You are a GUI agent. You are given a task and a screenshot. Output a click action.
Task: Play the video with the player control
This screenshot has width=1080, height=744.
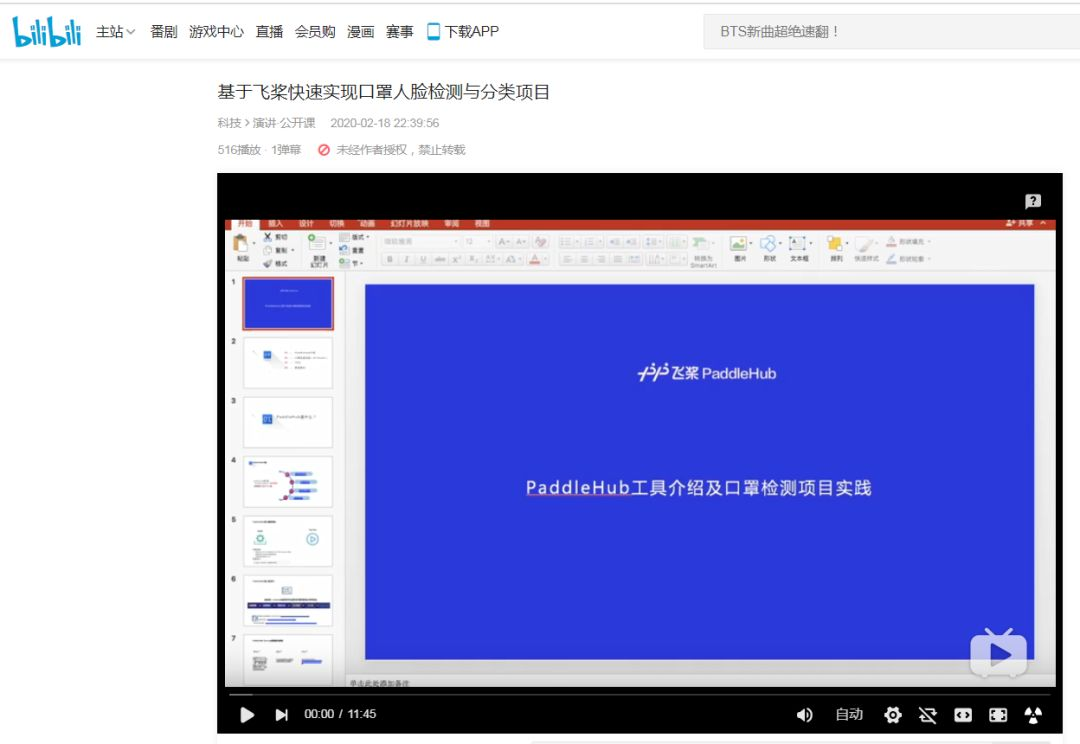[247, 714]
